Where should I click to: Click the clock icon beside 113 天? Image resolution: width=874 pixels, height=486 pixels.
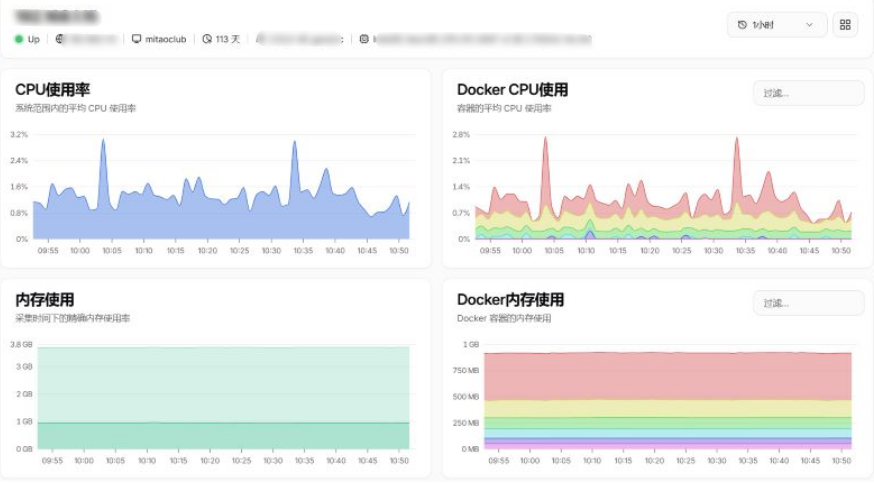tap(207, 39)
